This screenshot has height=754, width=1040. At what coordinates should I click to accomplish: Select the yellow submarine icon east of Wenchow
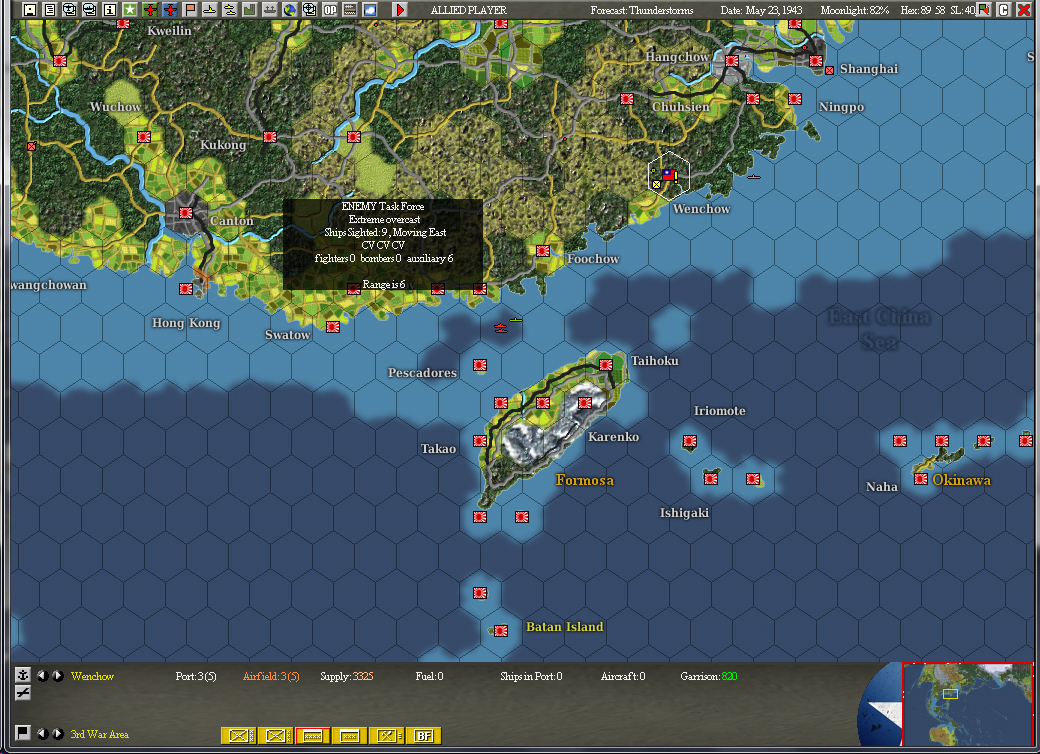tap(754, 177)
